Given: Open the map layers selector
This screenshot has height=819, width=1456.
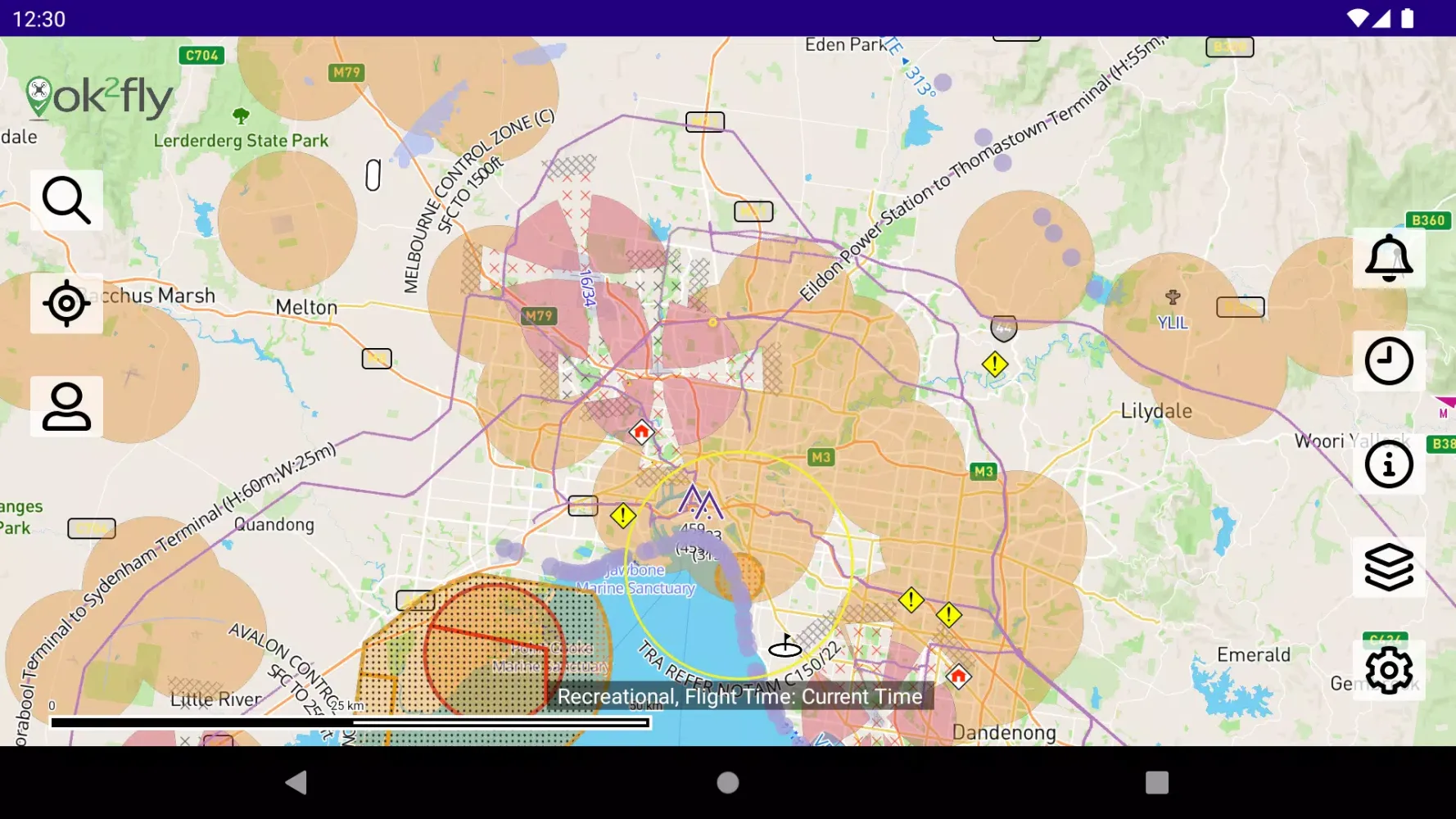Looking at the screenshot, I should [x=1388, y=568].
